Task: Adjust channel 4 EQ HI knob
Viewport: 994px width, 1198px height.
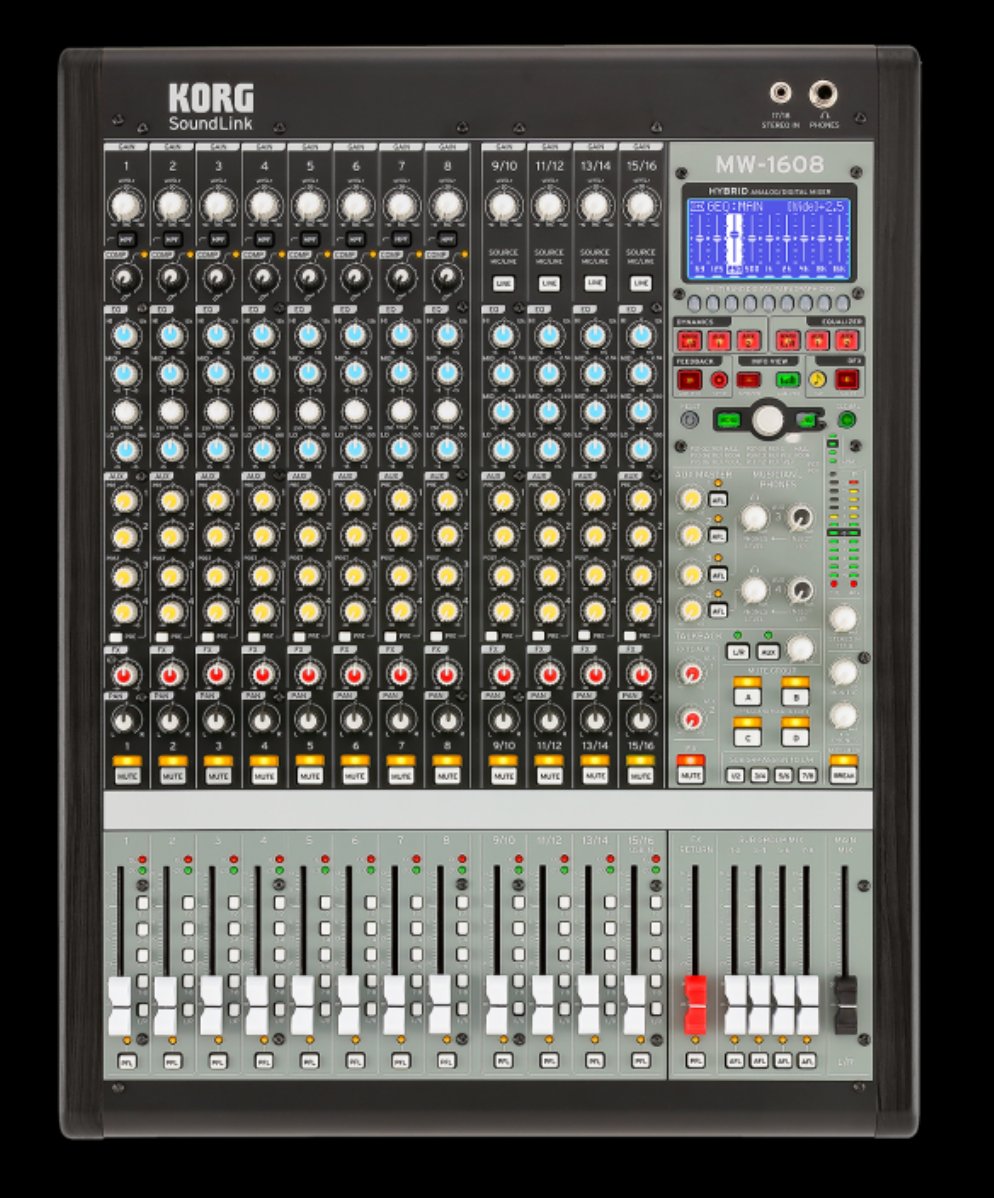Action: [x=263, y=335]
